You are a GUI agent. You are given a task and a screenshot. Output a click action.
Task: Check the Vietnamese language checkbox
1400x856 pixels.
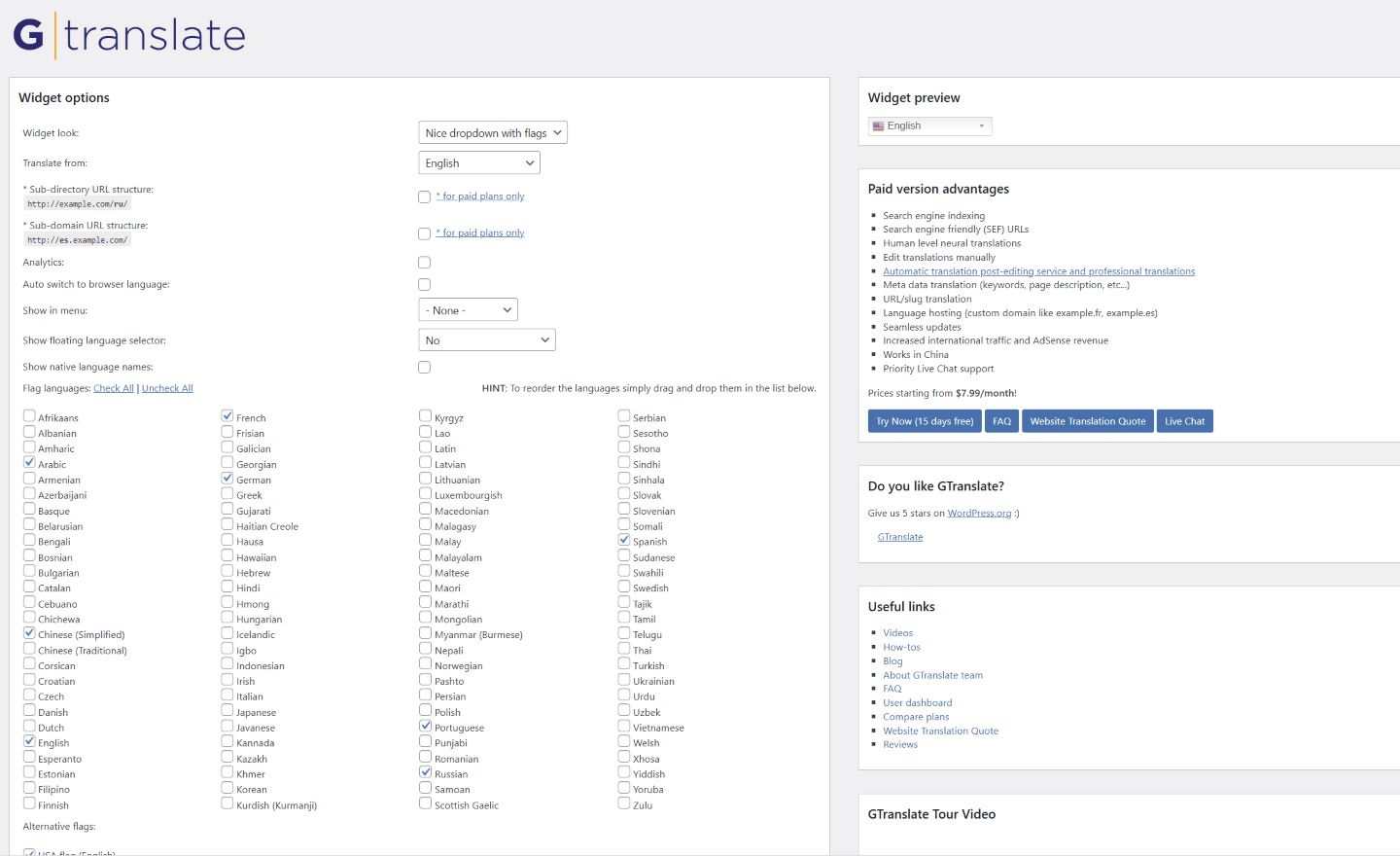pyautogui.click(x=624, y=726)
